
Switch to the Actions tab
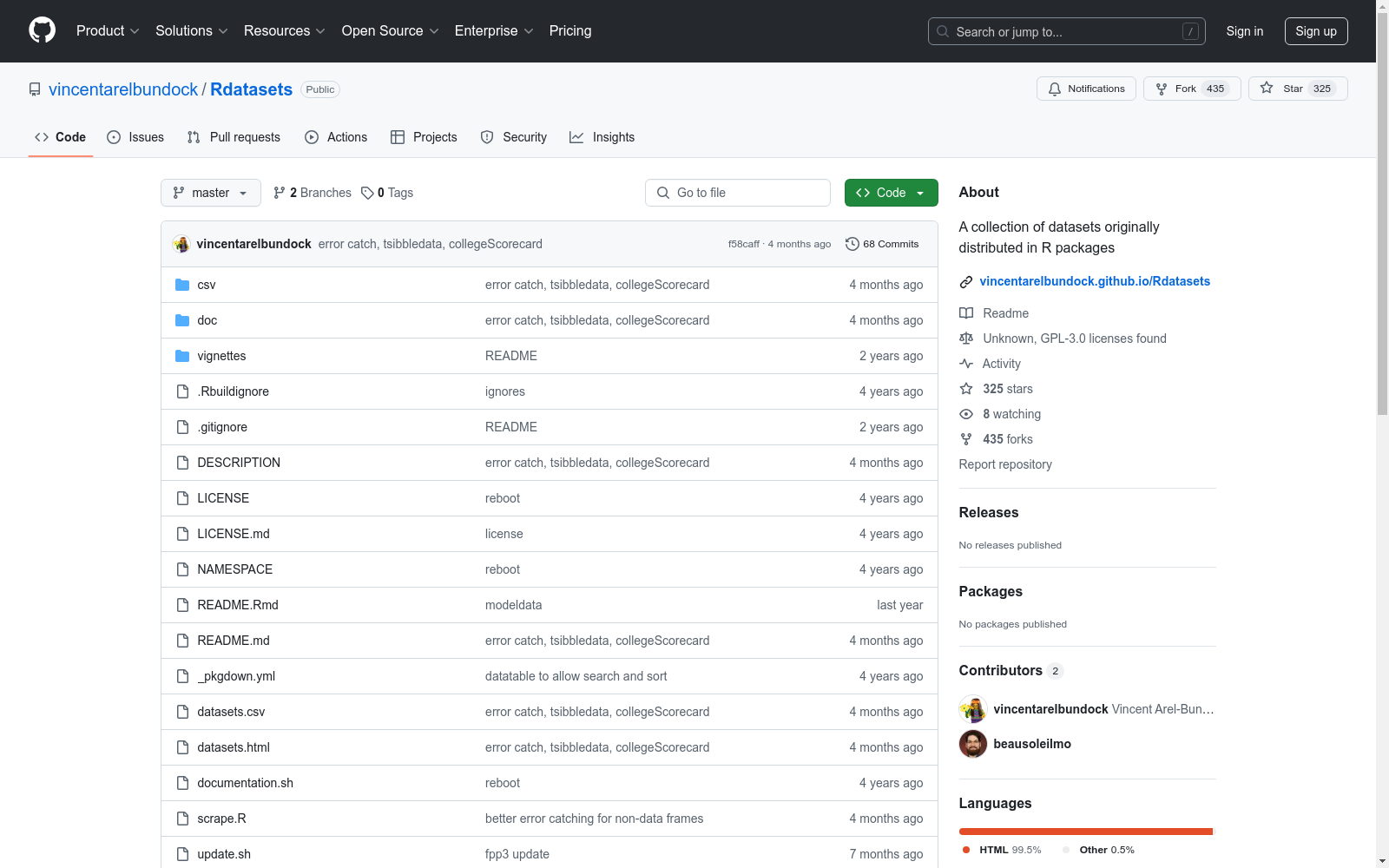[336, 137]
